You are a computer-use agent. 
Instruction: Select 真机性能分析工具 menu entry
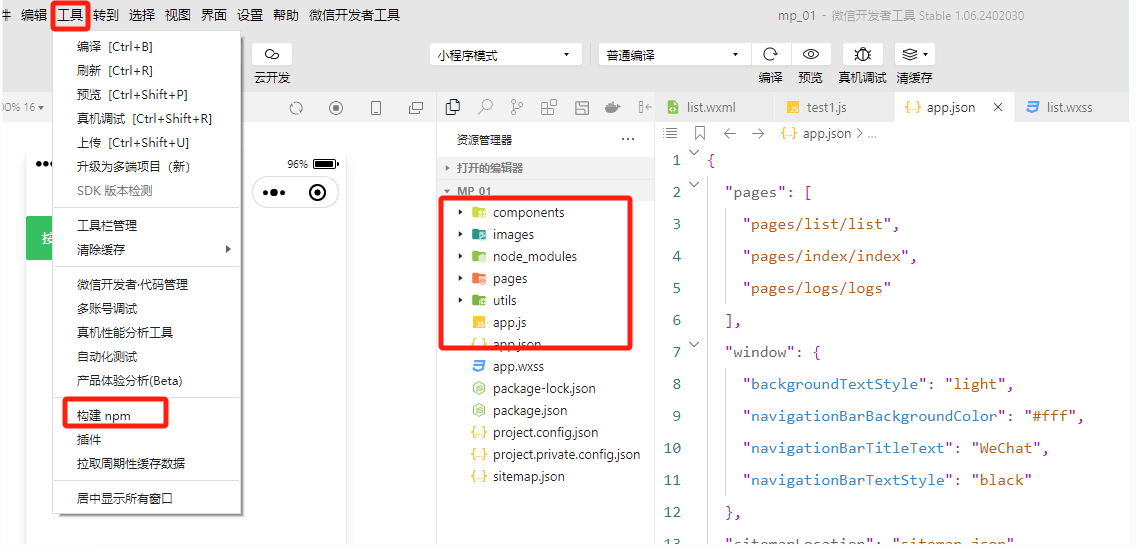(146, 333)
